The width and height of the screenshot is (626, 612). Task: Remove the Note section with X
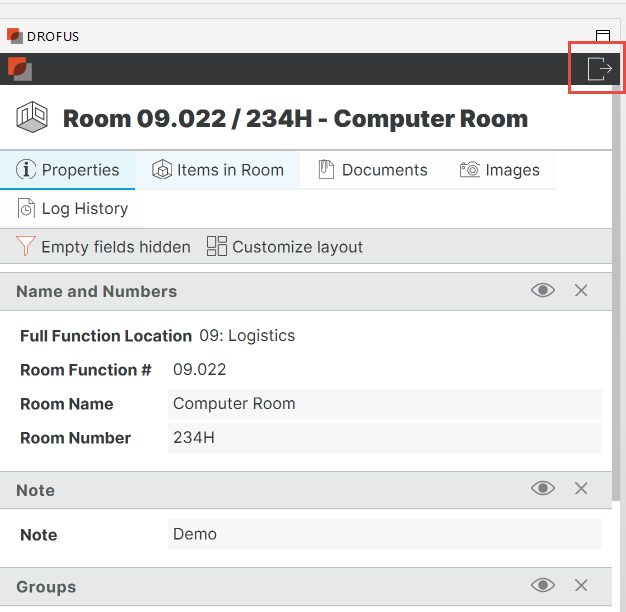(581, 489)
